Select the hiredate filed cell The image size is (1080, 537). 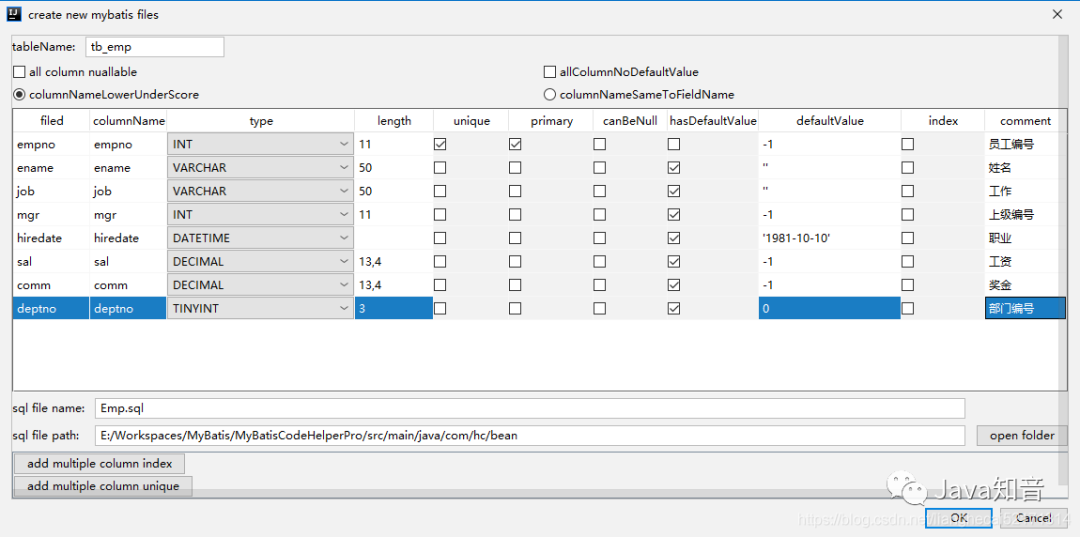click(x=52, y=238)
